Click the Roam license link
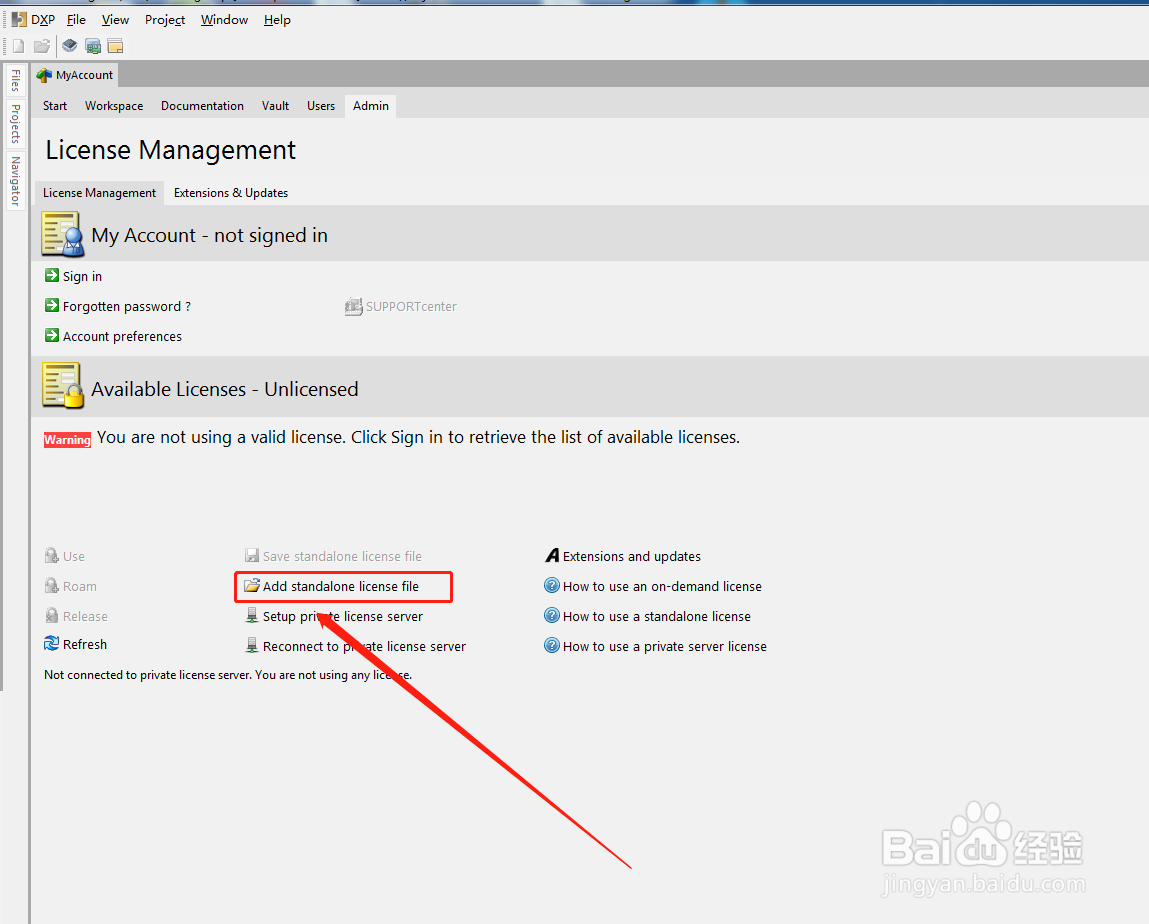This screenshot has width=1149, height=924. pos(79,586)
